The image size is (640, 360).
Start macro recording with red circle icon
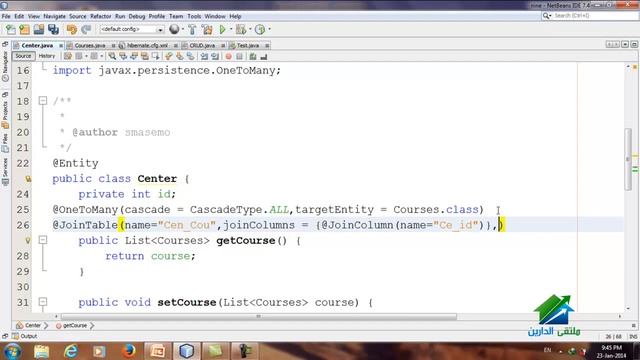[229, 56]
